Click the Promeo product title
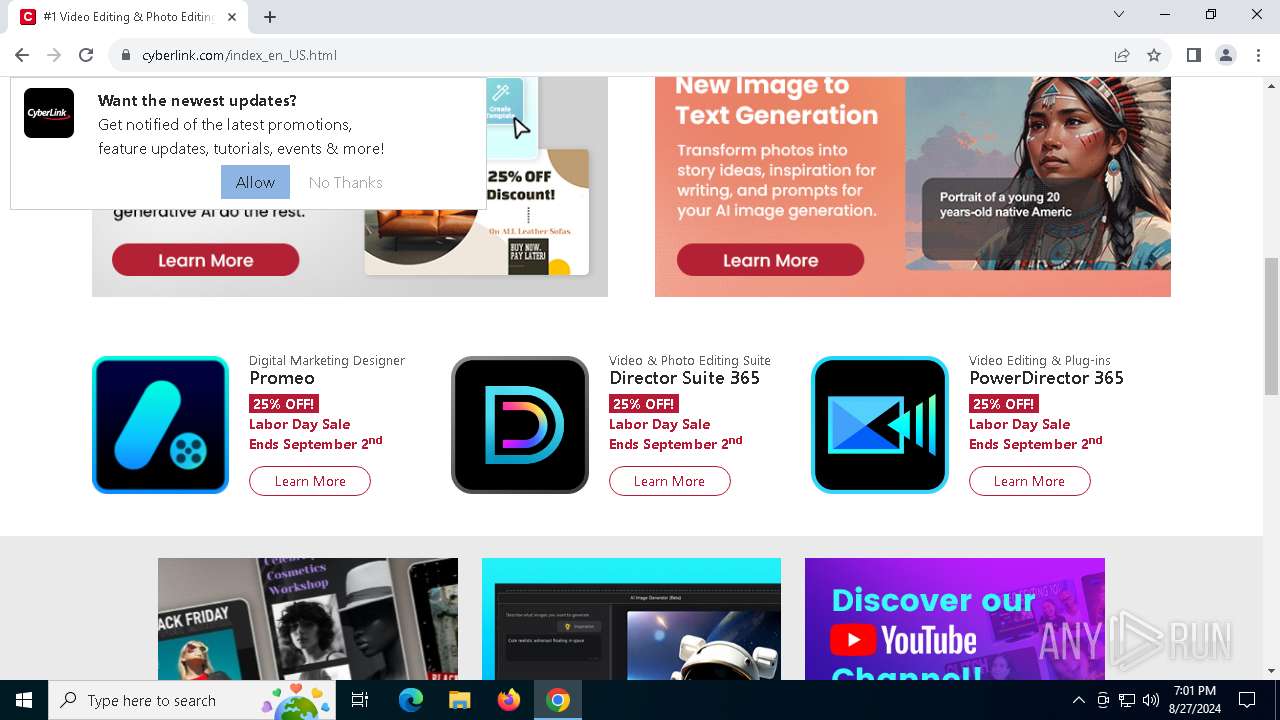Screen dimensions: 1280x720 (282, 378)
